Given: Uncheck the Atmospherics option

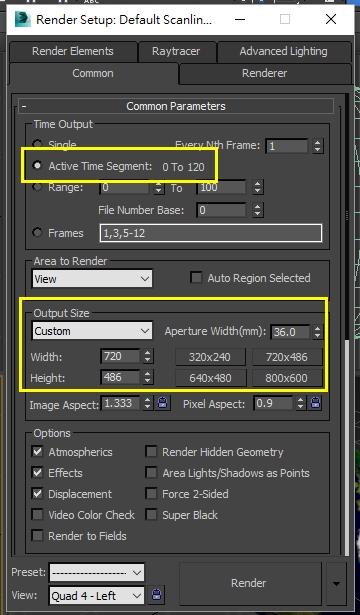Looking at the screenshot, I should 38,452.
